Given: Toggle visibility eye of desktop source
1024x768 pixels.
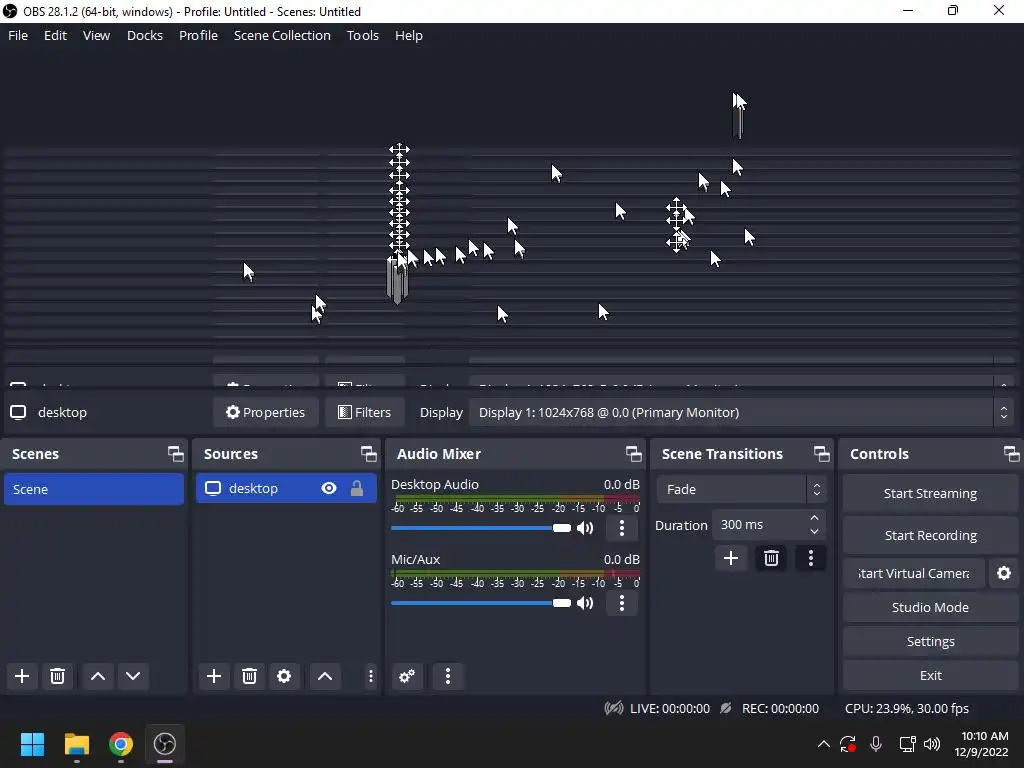Looking at the screenshot, I should [x=328, y=488].
